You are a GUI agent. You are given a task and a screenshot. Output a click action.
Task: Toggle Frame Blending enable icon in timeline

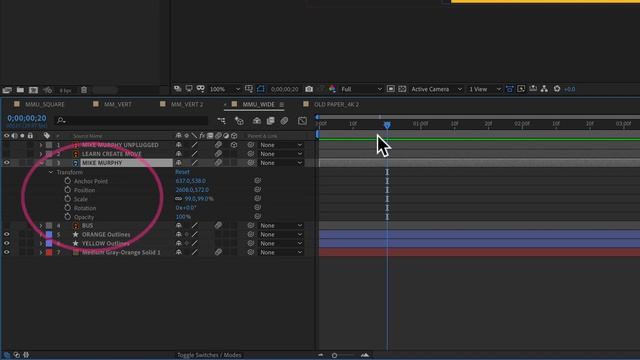[x=270, y=120]
